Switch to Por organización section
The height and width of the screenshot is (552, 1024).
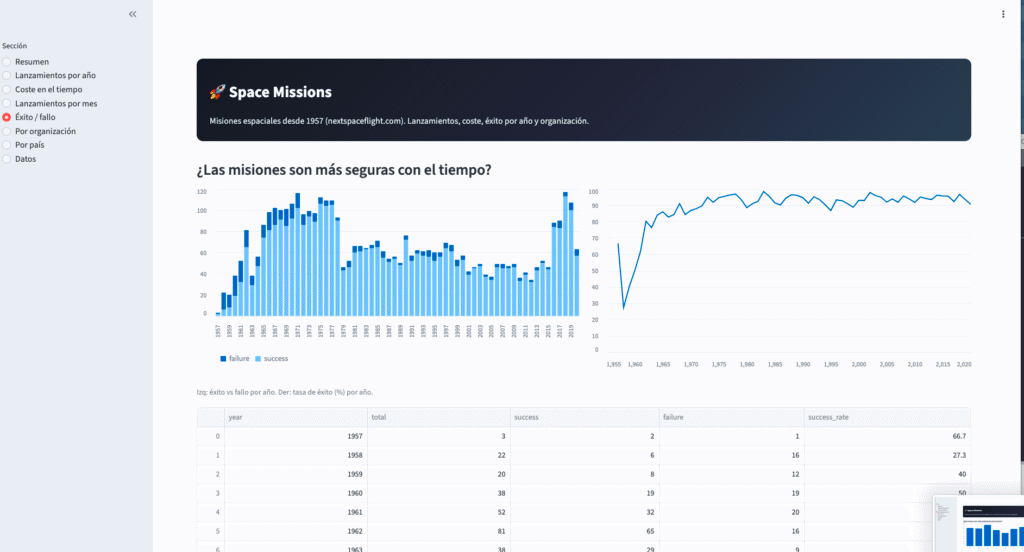pos(7,131)
